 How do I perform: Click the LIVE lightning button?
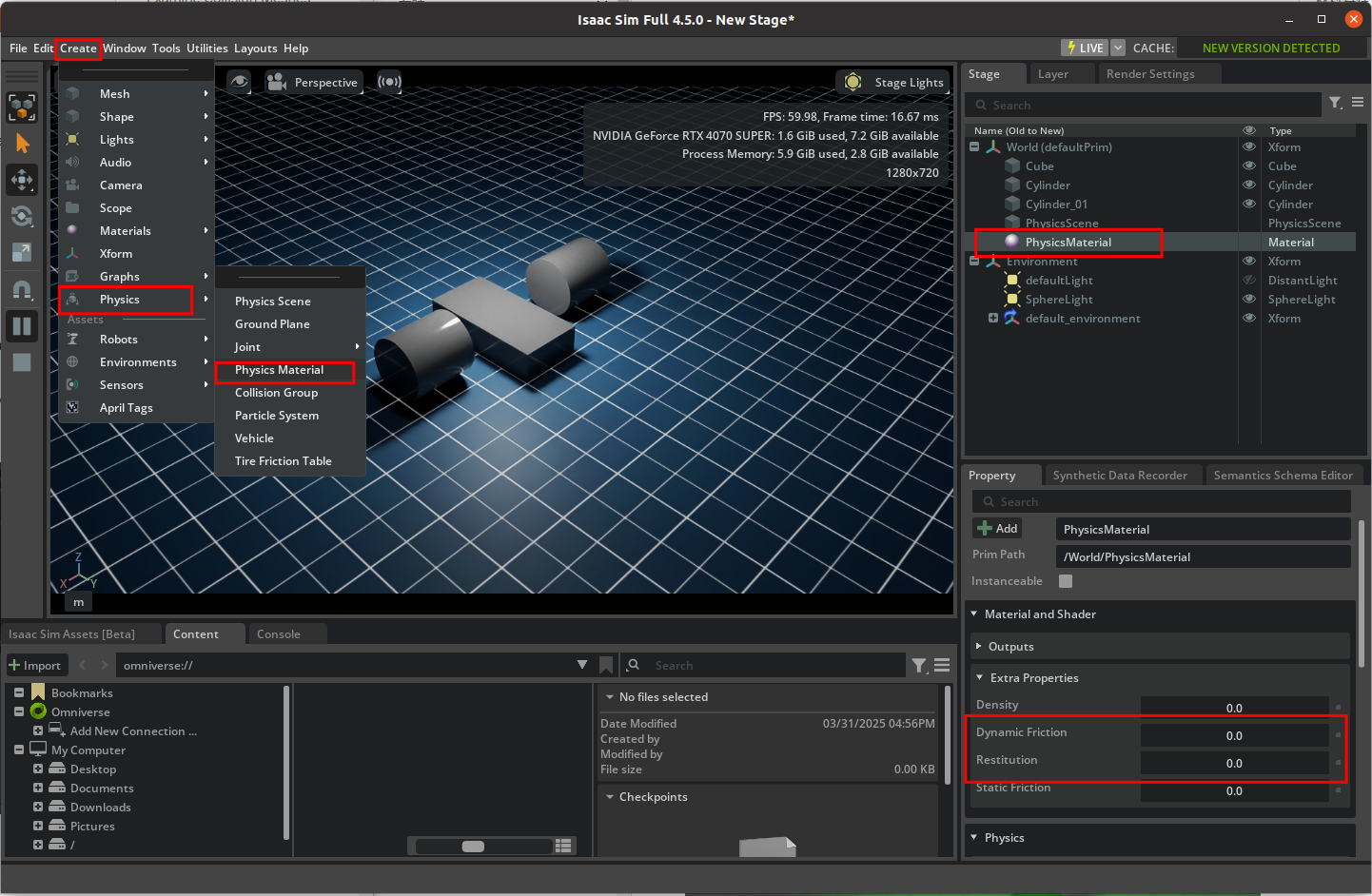1085,48
